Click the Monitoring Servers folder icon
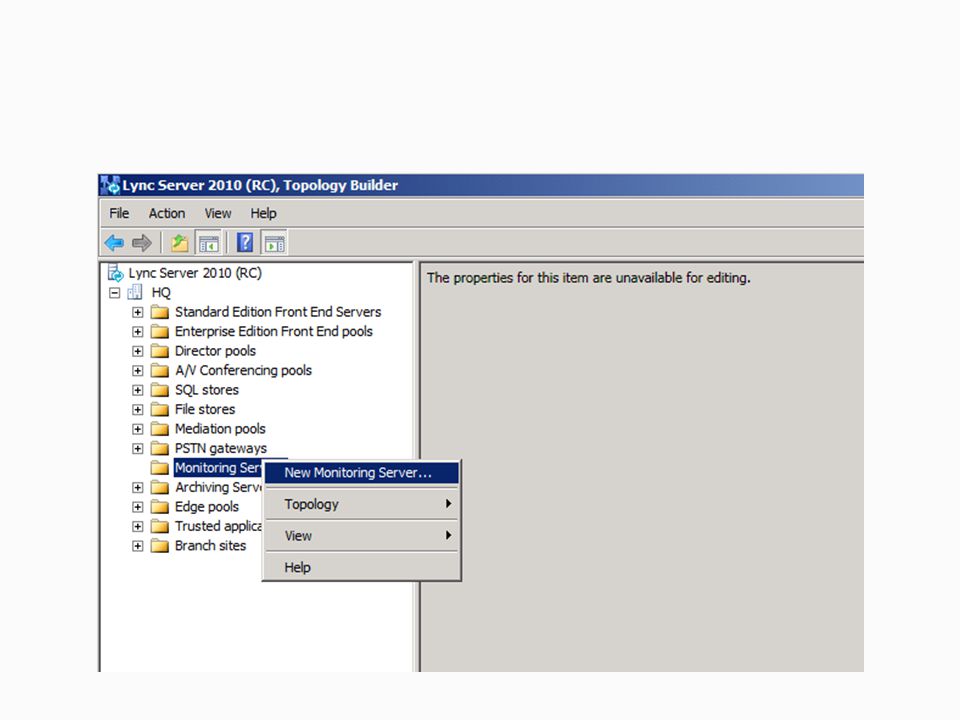This screenshot has width=960, height=720. pyautogui.click(x=160, y=468)
